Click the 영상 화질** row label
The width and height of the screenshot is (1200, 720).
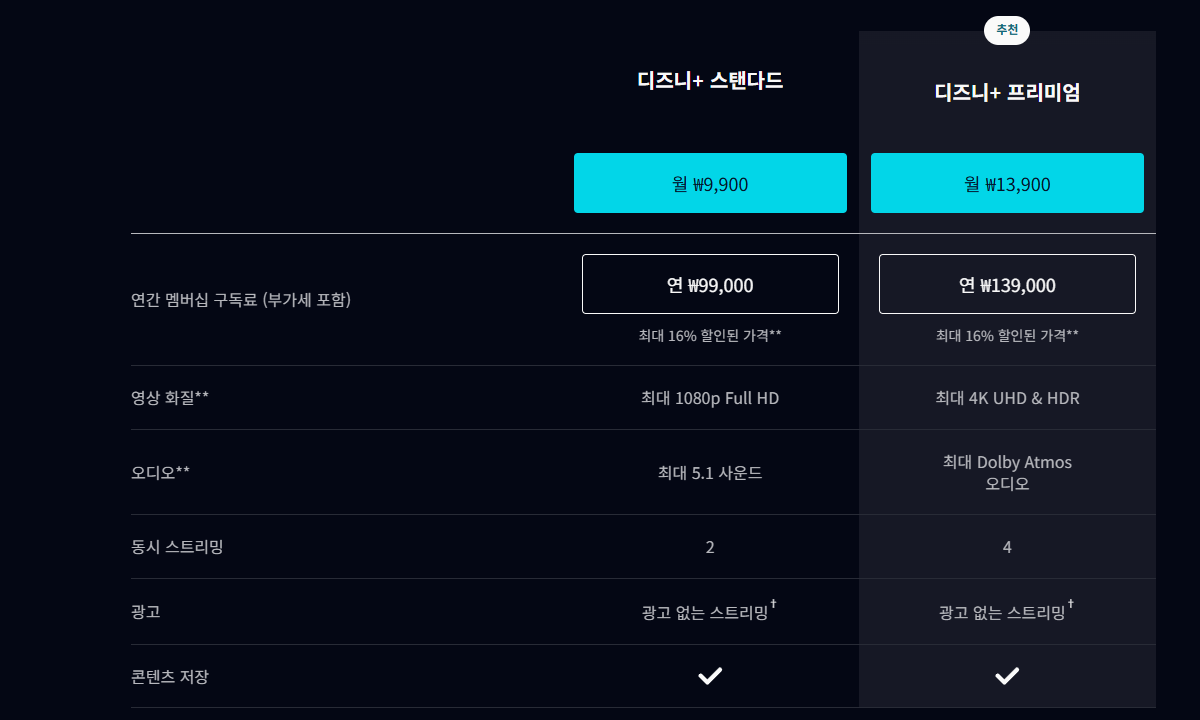[170, 398]
